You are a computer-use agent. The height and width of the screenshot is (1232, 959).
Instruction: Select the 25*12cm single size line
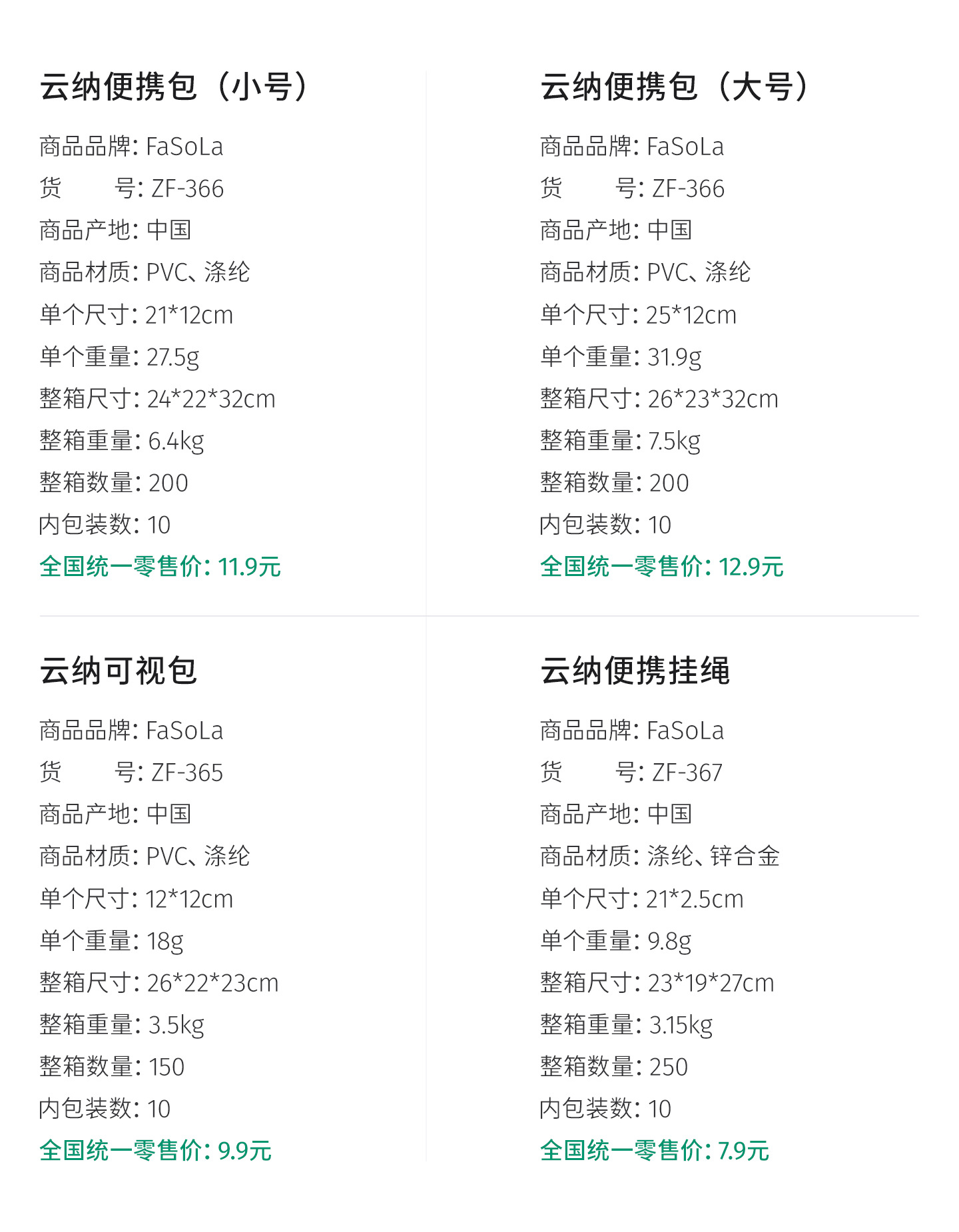638,315
